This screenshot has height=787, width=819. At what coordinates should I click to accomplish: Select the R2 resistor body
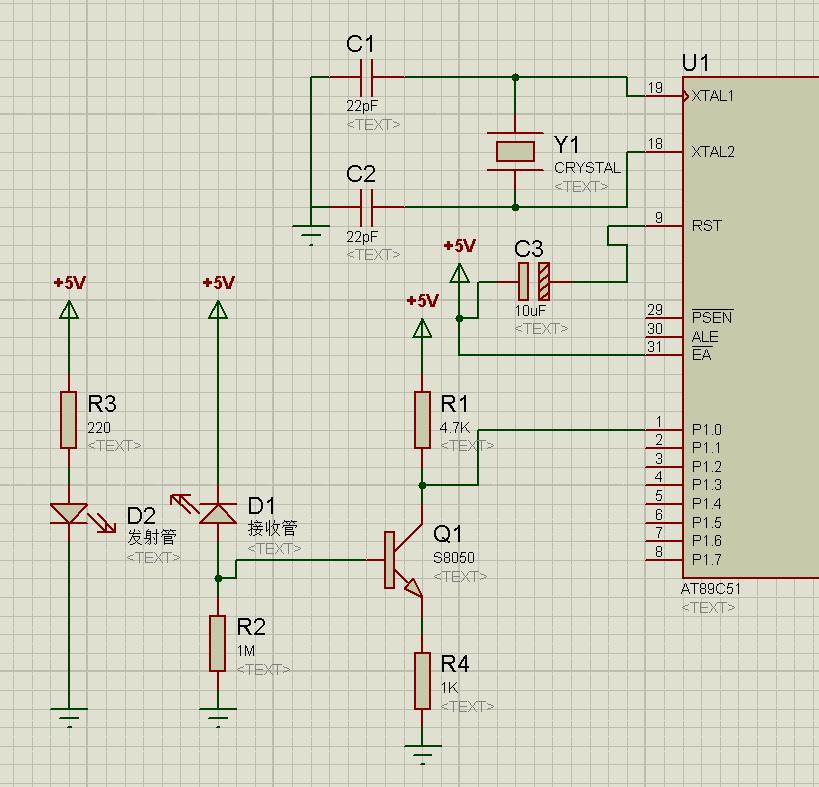pyautogui.click(x=217, y=643)
